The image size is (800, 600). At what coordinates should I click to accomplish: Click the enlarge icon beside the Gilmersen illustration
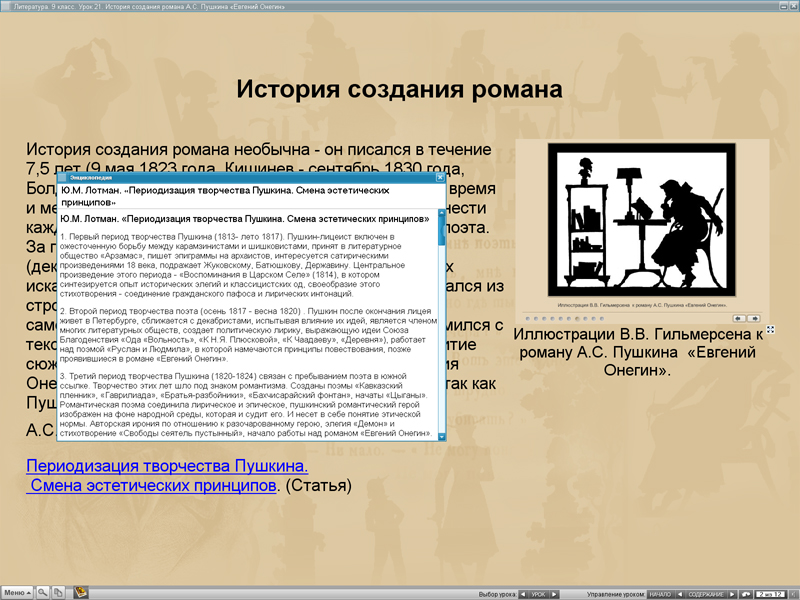pyautogui.click(x=770, y=332)
